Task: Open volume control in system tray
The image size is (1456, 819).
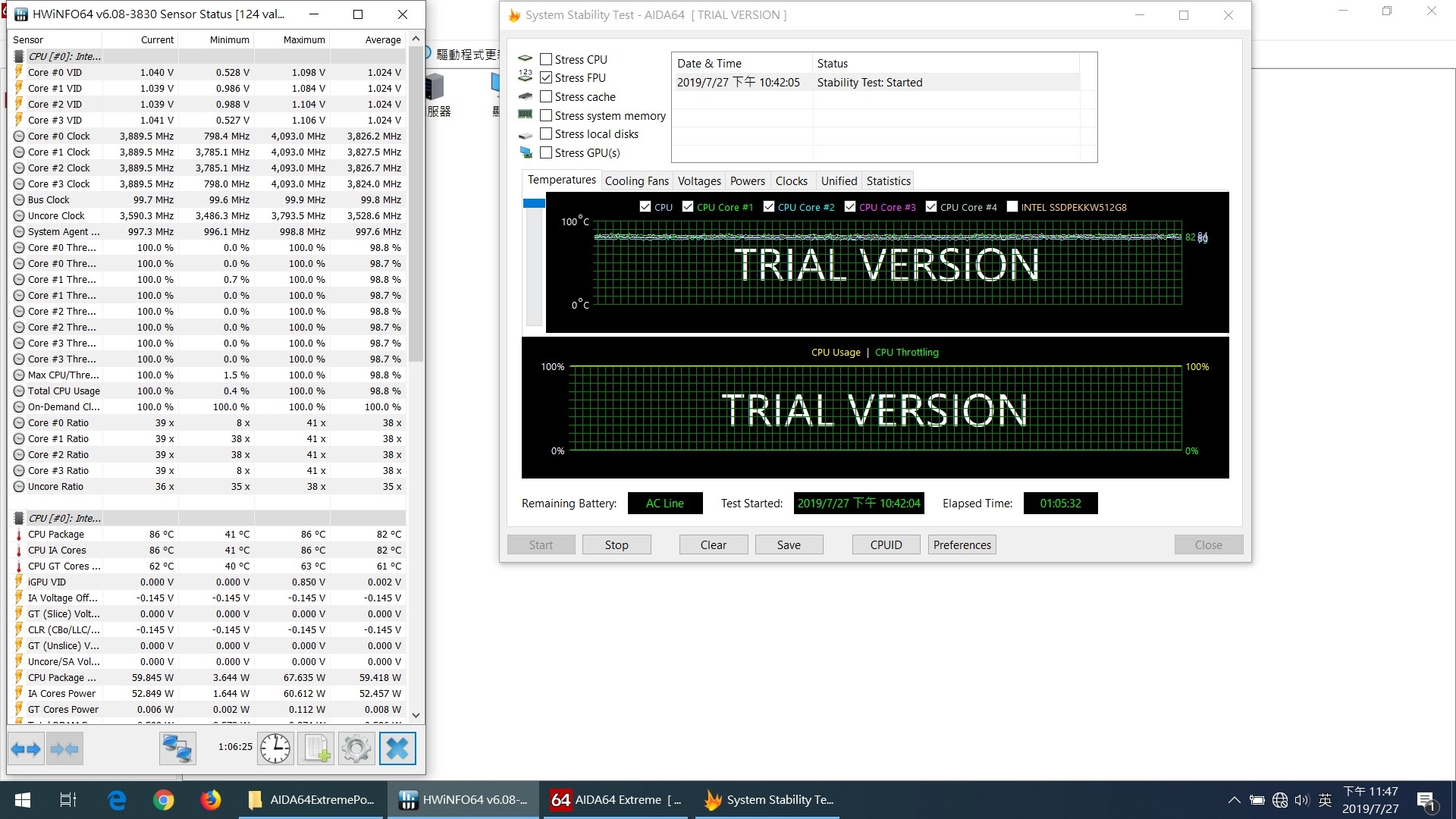Action: coord(1302,800)
